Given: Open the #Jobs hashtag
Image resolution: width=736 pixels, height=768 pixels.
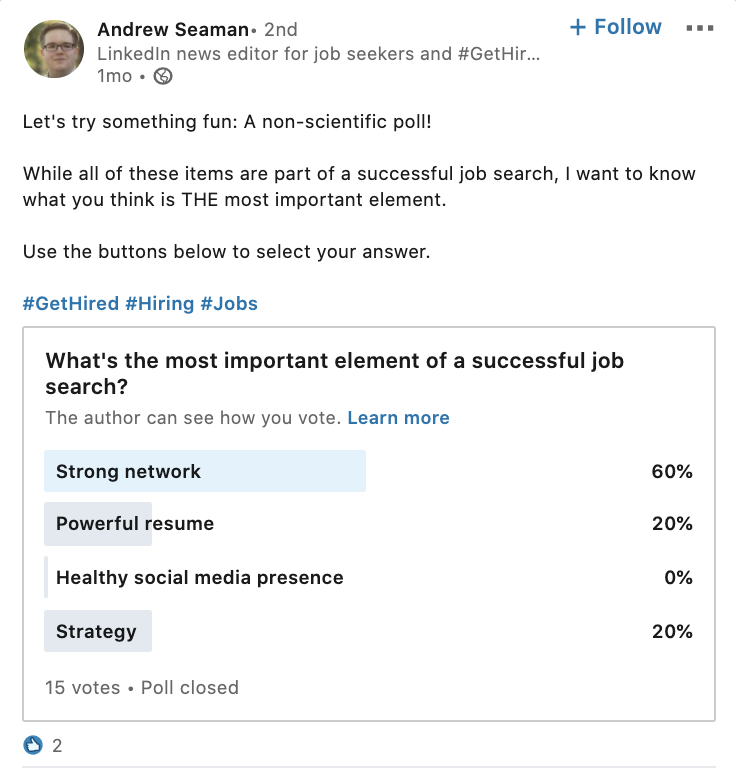Looking at the screenshot, I should pyautogui.click(x=229, y=304).
